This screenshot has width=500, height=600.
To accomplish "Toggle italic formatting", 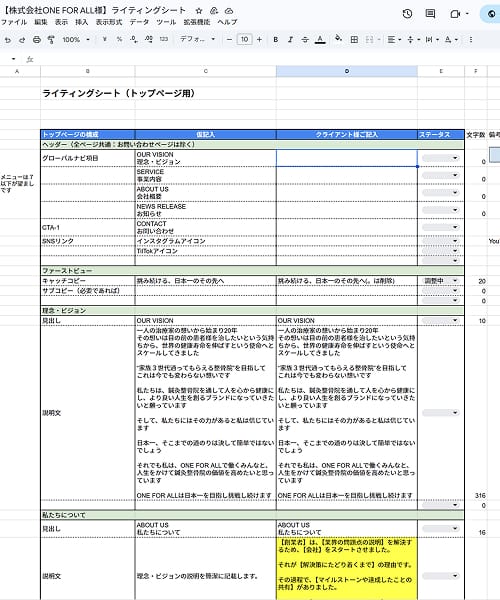I will point(290,39).
